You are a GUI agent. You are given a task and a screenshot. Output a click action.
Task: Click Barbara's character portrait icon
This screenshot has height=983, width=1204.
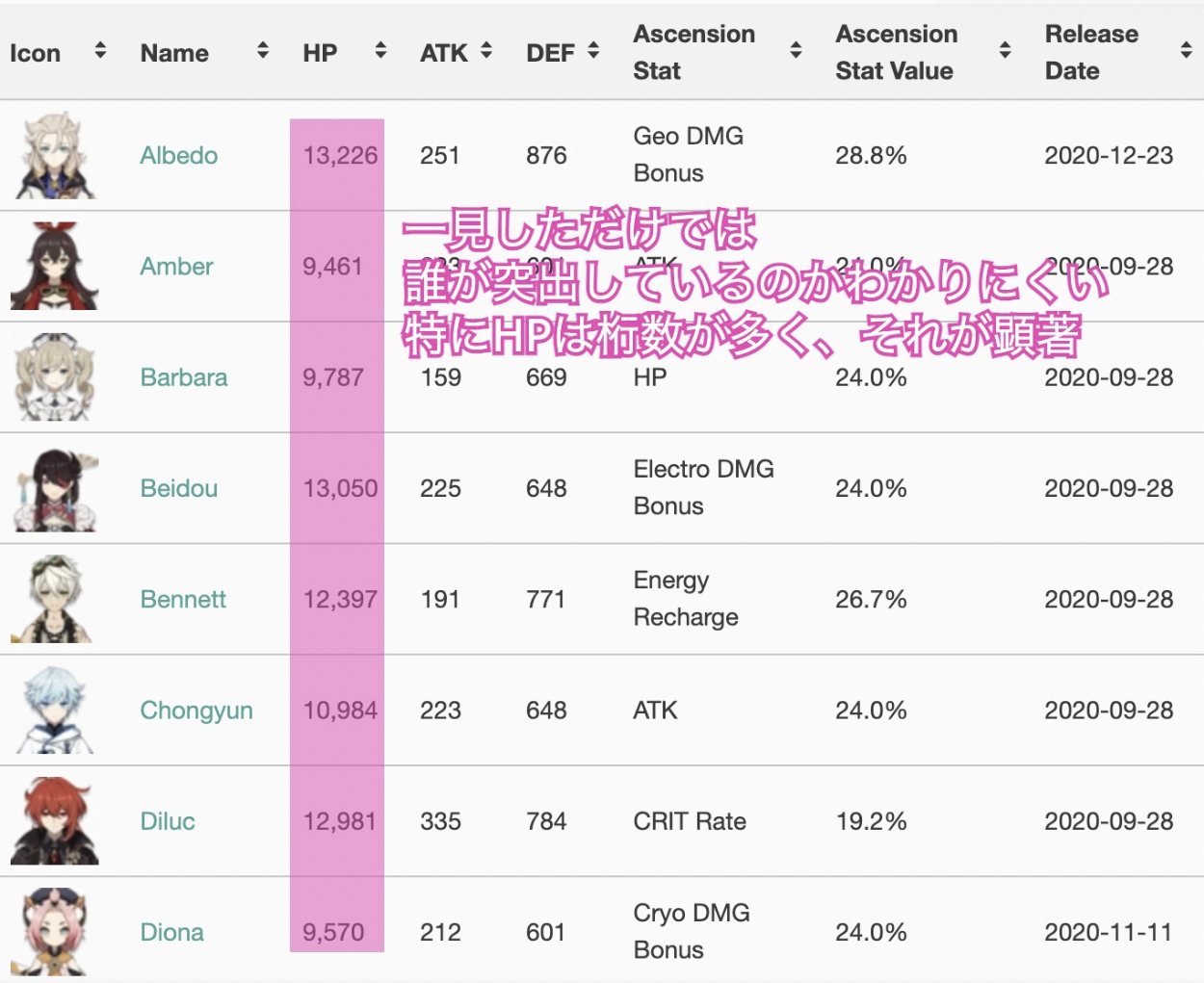click(55, 377)
